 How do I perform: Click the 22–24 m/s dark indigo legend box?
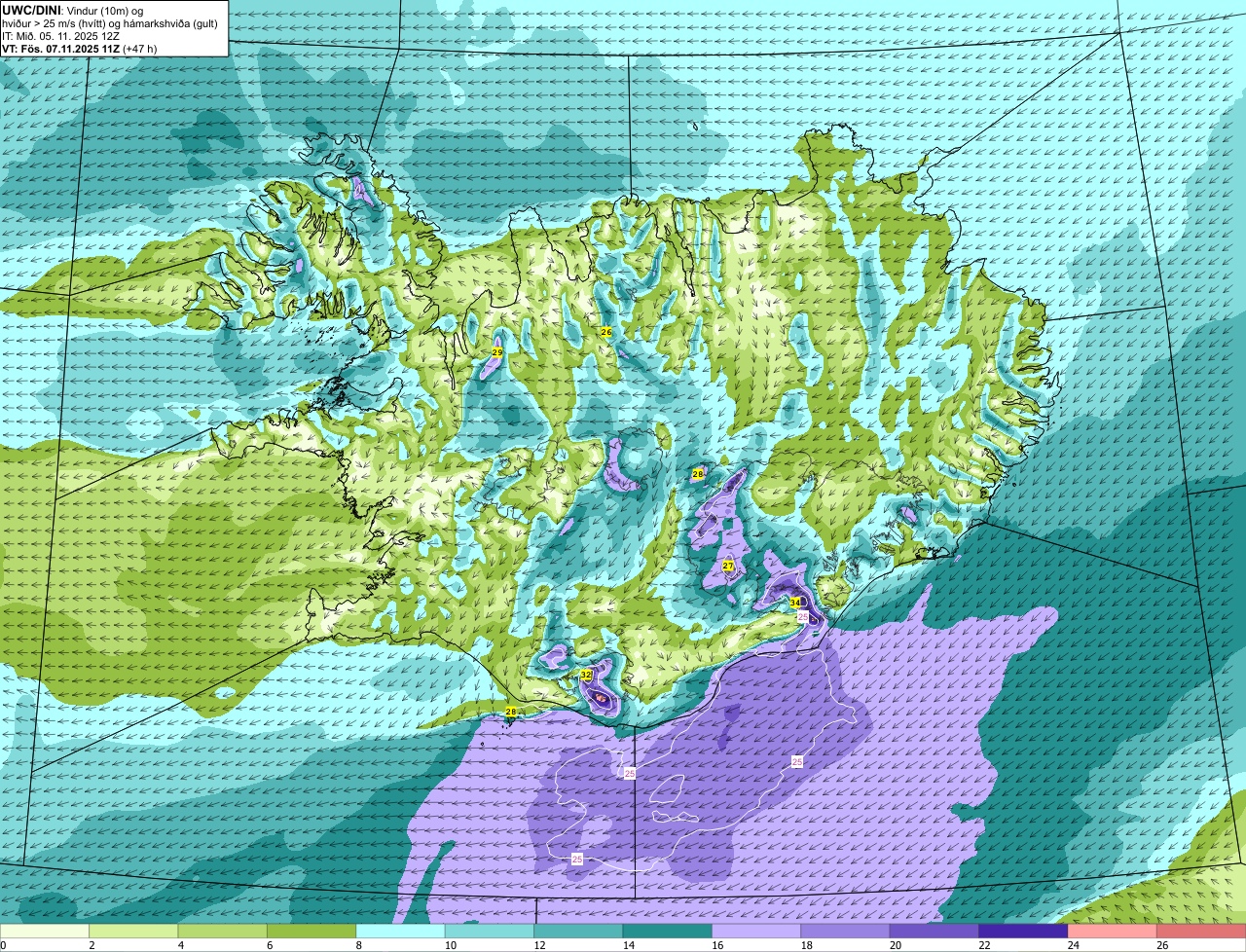(1023, 931)
